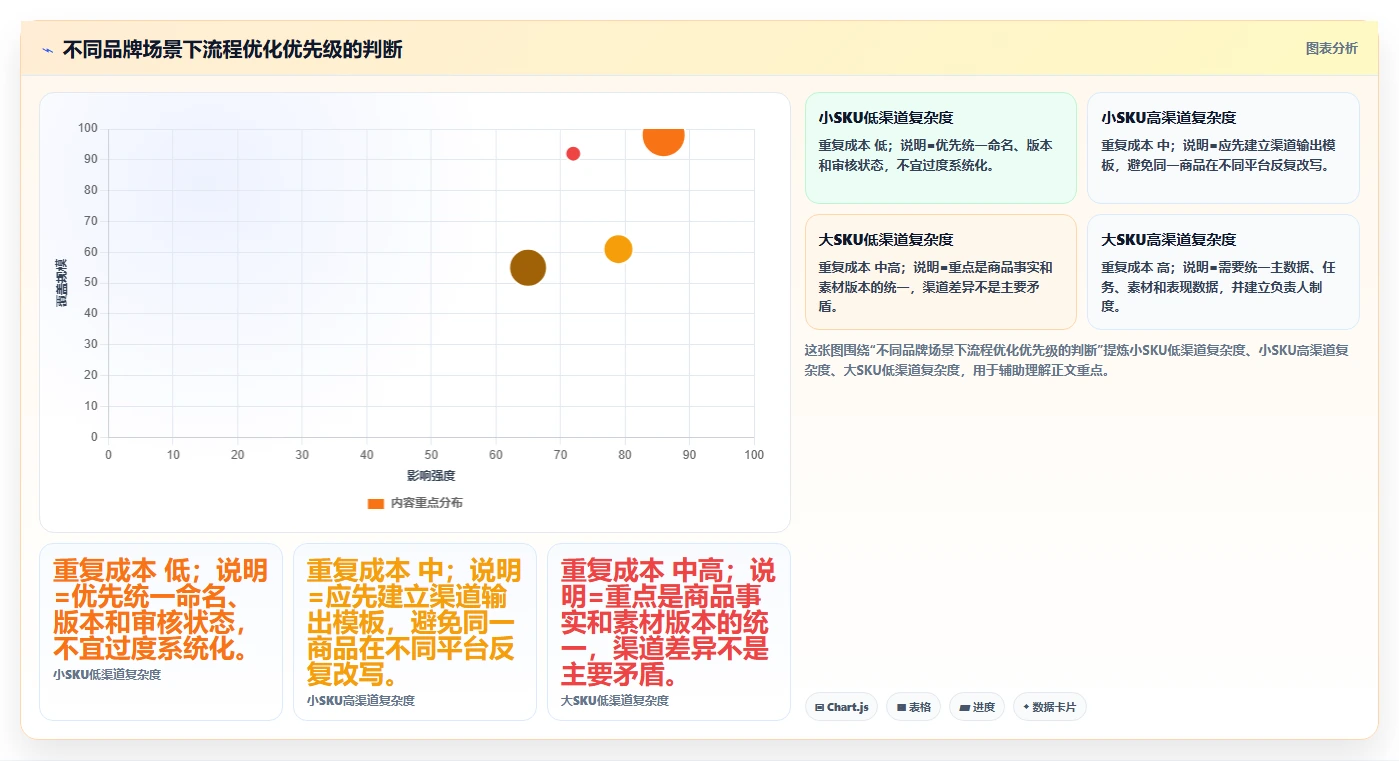Toggle the 内容重点分布 legend item
This screenshot has width=1399, height=761.
415,503
